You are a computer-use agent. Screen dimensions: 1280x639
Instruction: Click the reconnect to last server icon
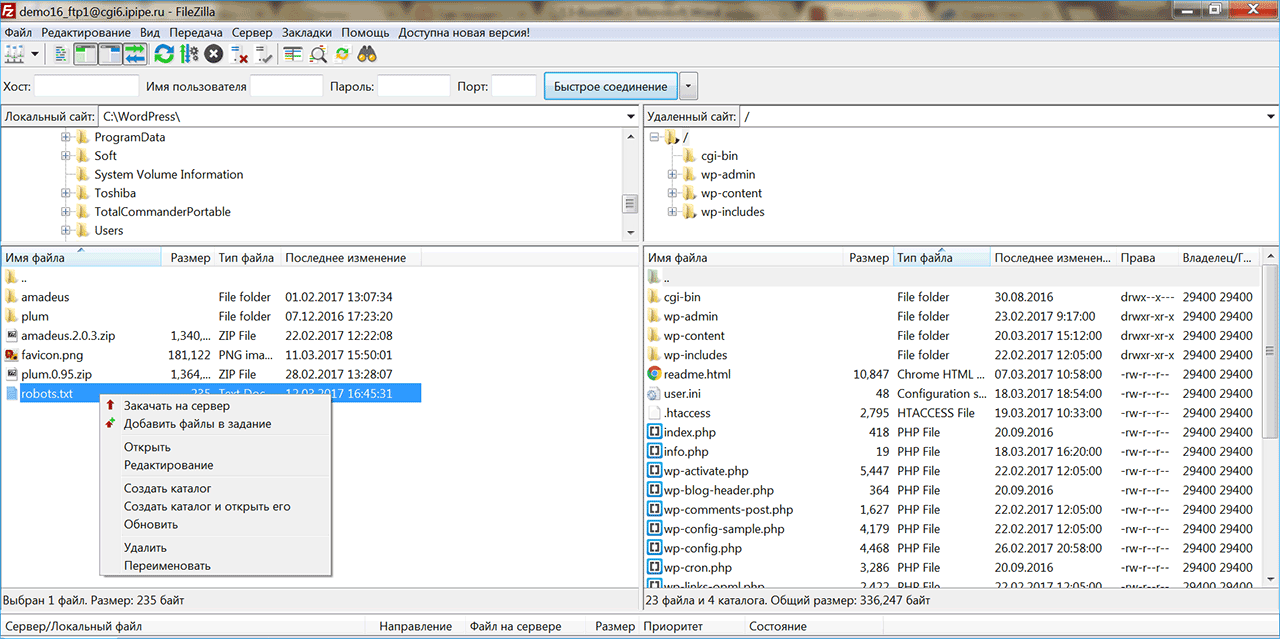[264, 54]
